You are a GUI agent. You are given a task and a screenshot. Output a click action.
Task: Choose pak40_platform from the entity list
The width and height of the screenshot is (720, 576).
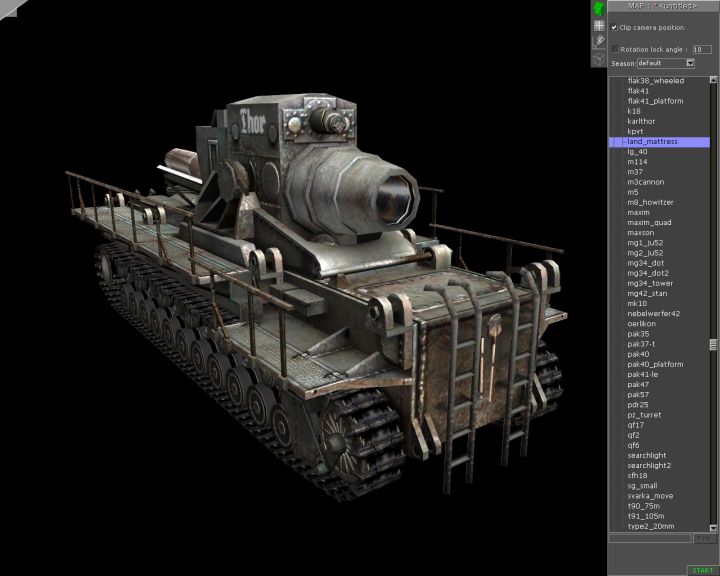655,364
